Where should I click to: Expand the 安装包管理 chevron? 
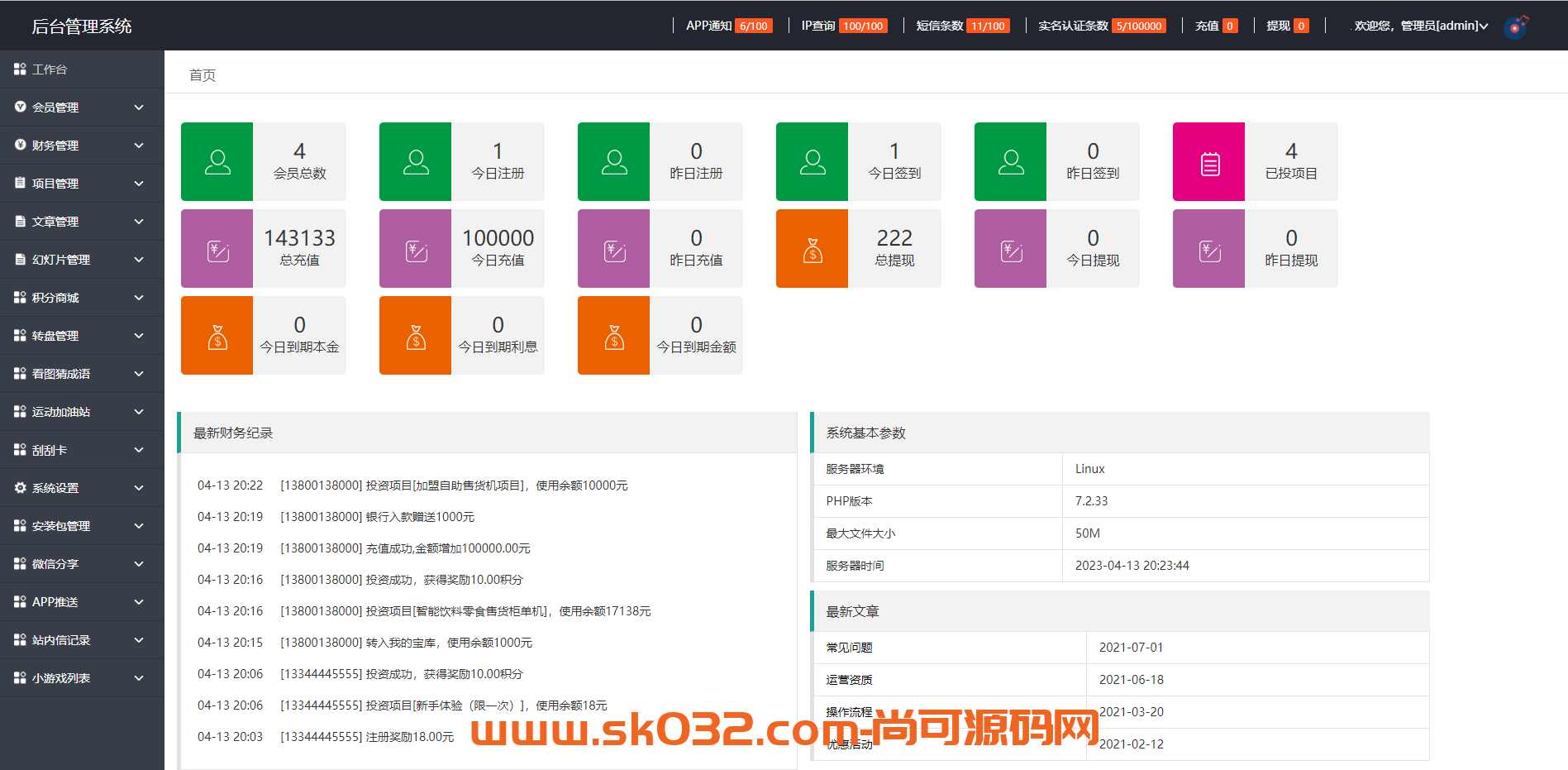click(139, 526)
